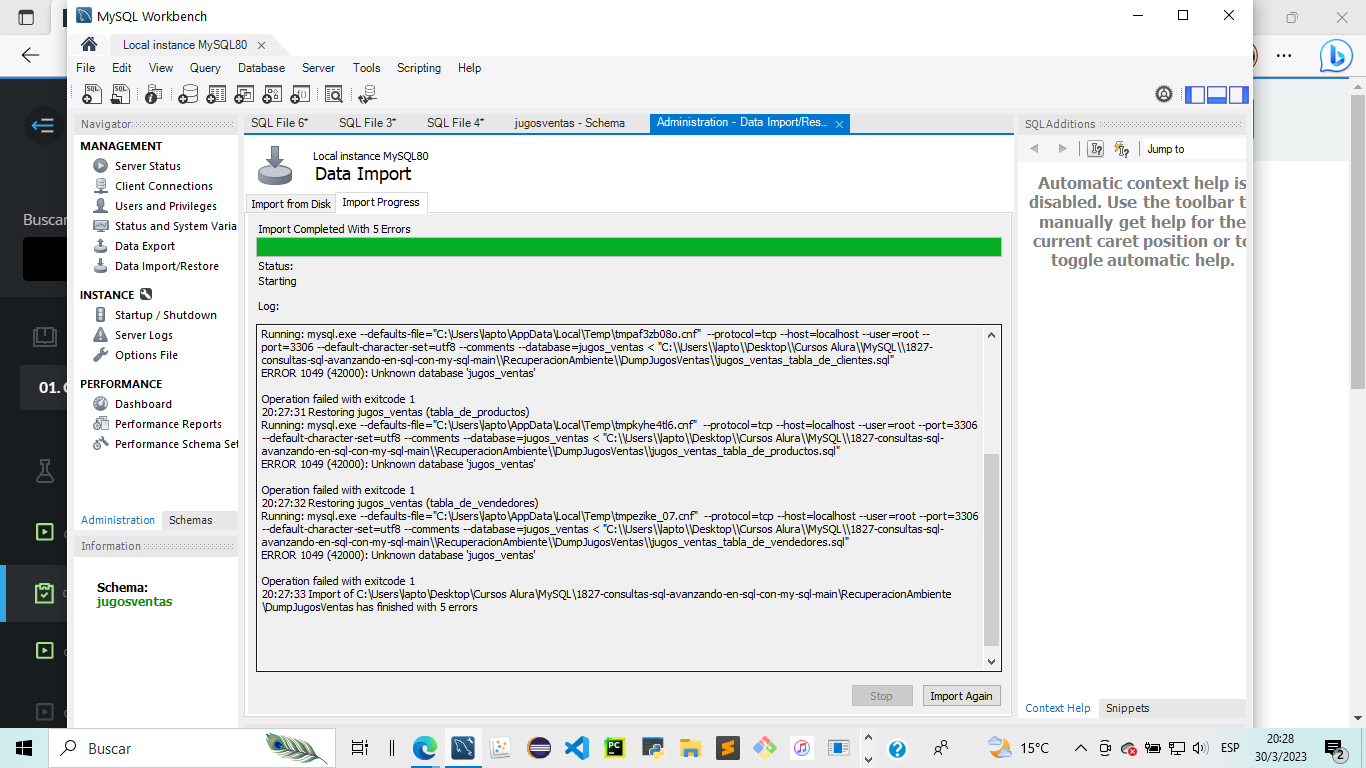Screen dimensions: 1366x768
Task: Open Server Status in Navigator
Action: 147,166
